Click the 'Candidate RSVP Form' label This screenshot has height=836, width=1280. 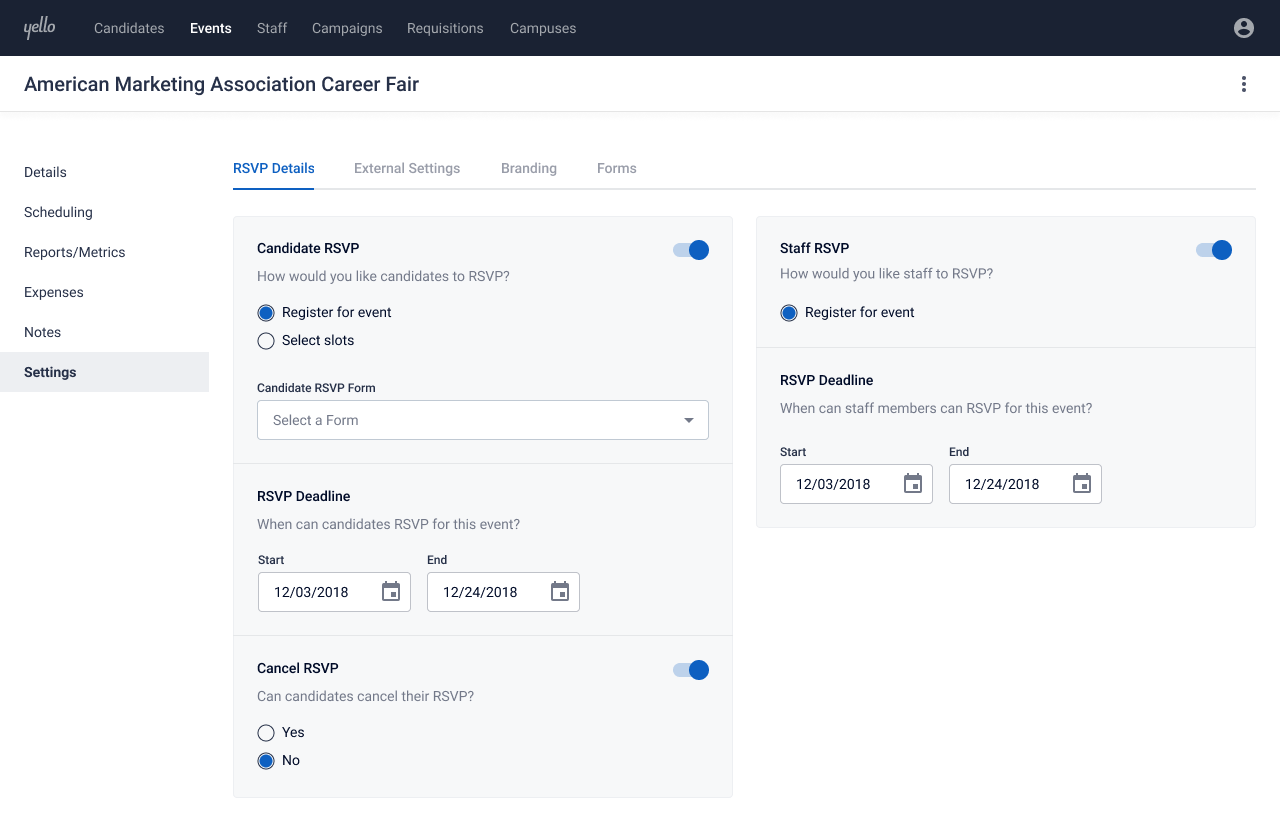point(316,388)
